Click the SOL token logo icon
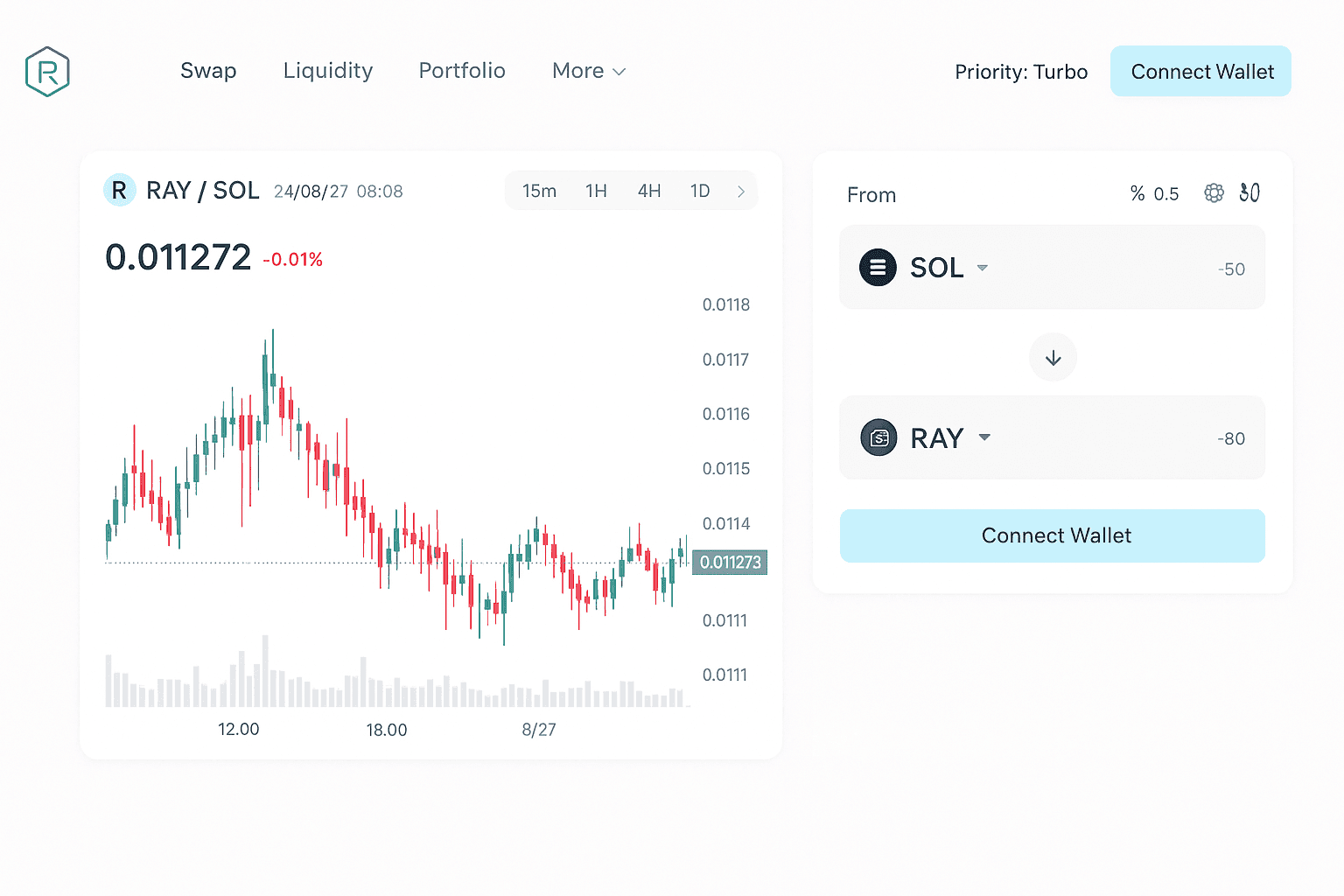The height and width of the screenshot is (896, 1344). [x=878, y=268]
